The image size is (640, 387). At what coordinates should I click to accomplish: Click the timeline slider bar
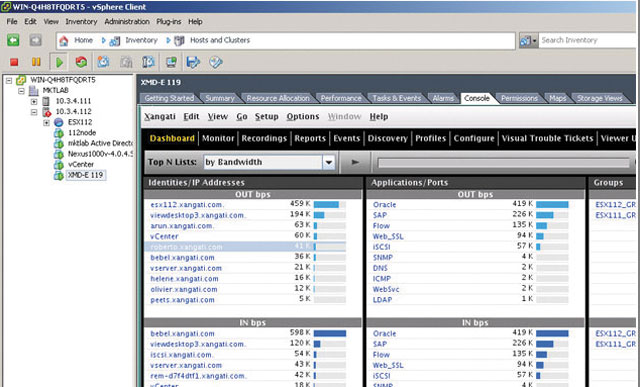pyautogui.click(x=504, y=163)
